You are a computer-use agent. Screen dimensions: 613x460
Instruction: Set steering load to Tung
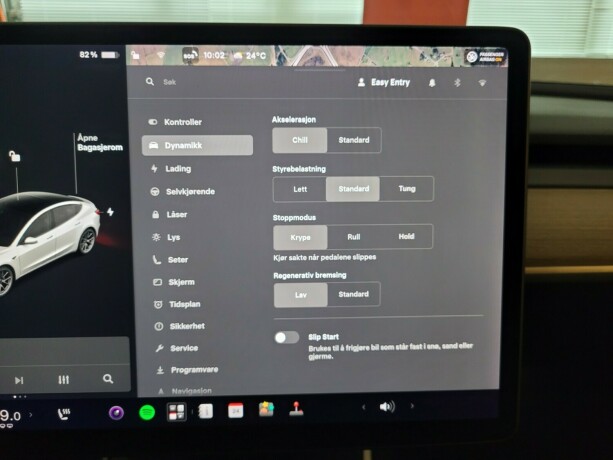tap(407, 188)
